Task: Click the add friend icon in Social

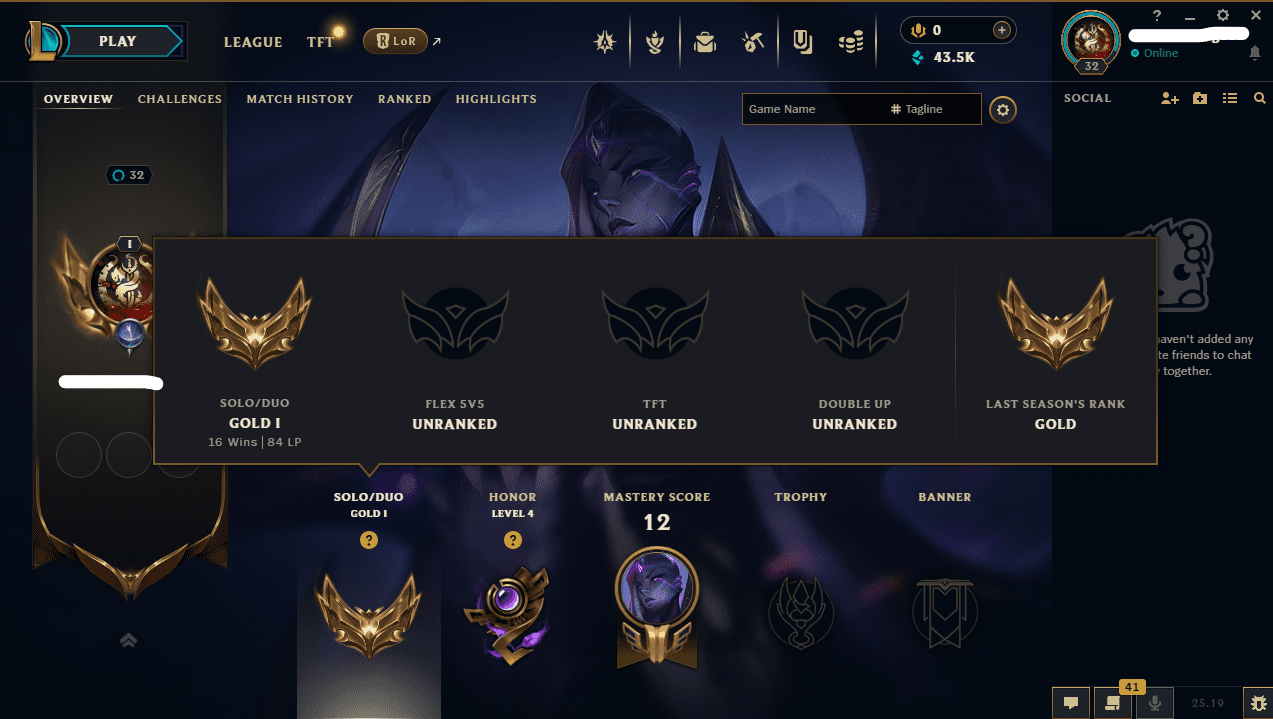Action: pyautogui.click(x=1169, y=98)
